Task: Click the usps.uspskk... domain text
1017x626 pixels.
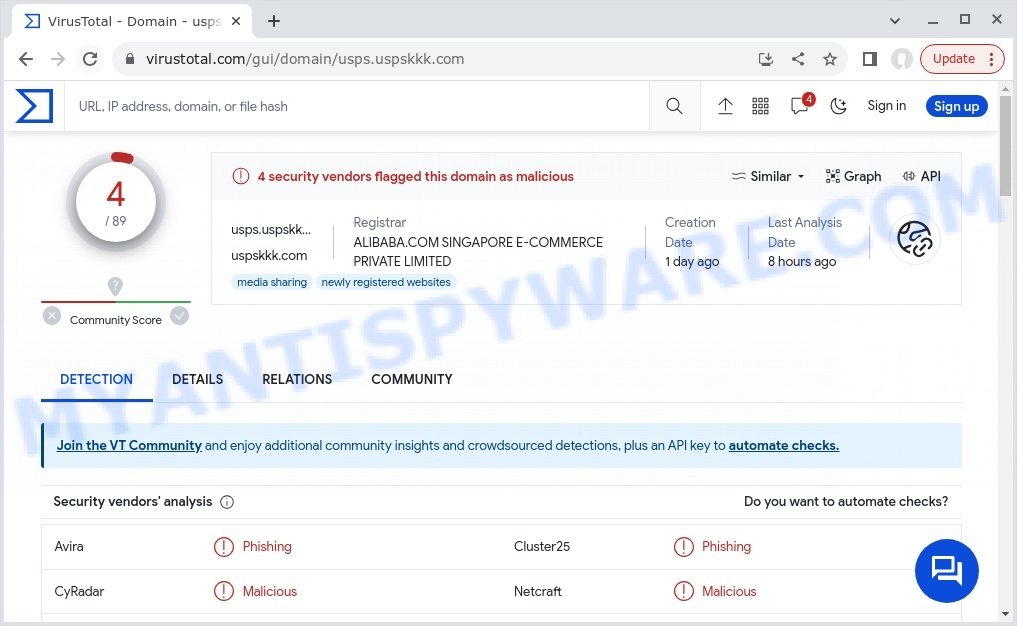Action: point(270,230)
